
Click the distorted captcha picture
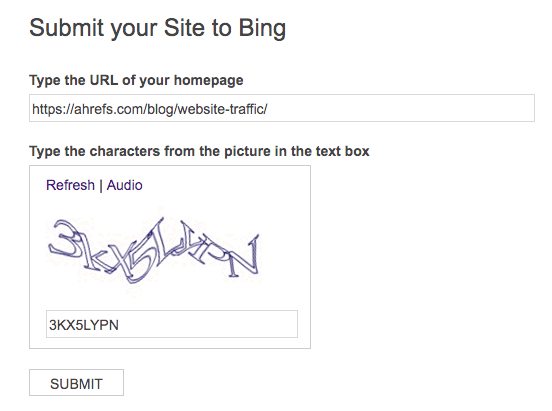pyautogui.click(x=154, y=251)
